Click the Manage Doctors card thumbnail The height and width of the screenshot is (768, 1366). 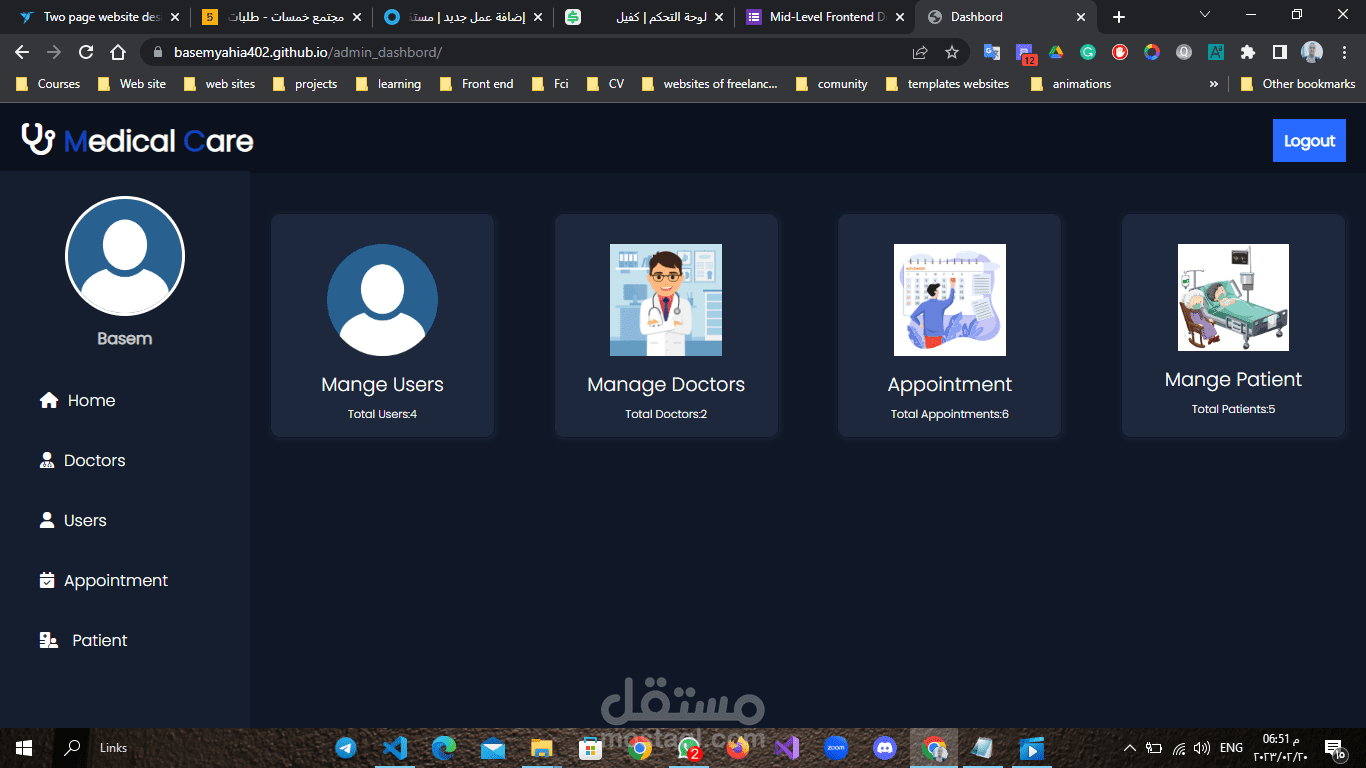pyautogui.click(x=666, y=300)
